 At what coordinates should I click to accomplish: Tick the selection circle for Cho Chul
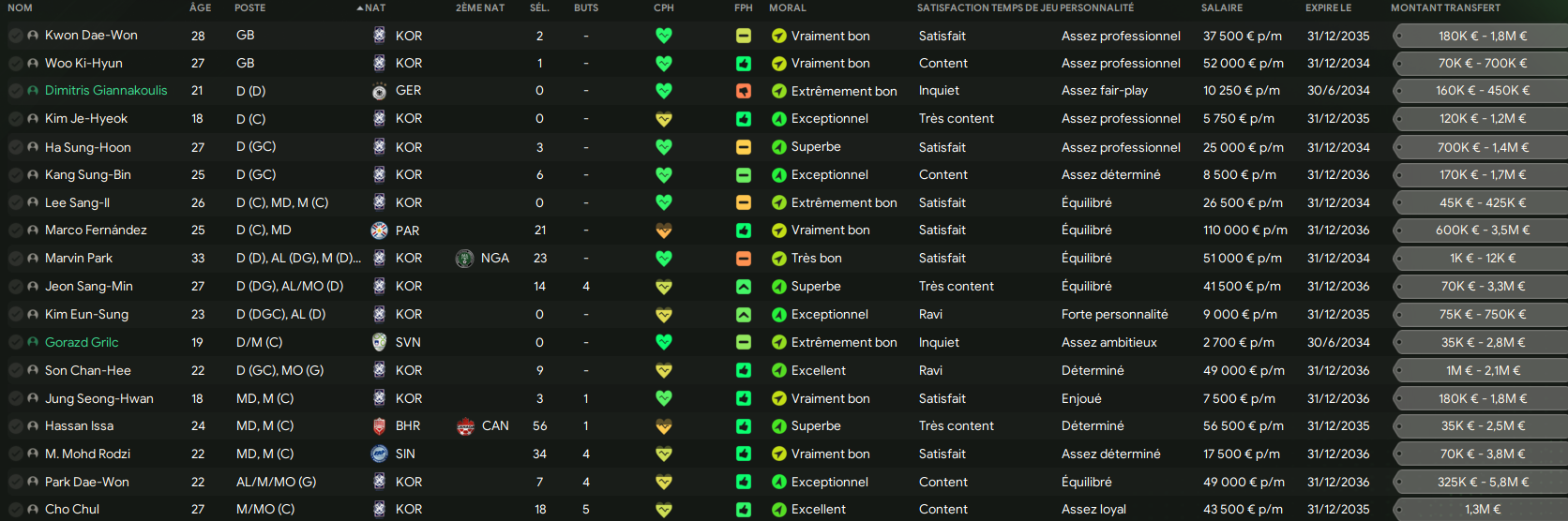(x=15, y=510)
